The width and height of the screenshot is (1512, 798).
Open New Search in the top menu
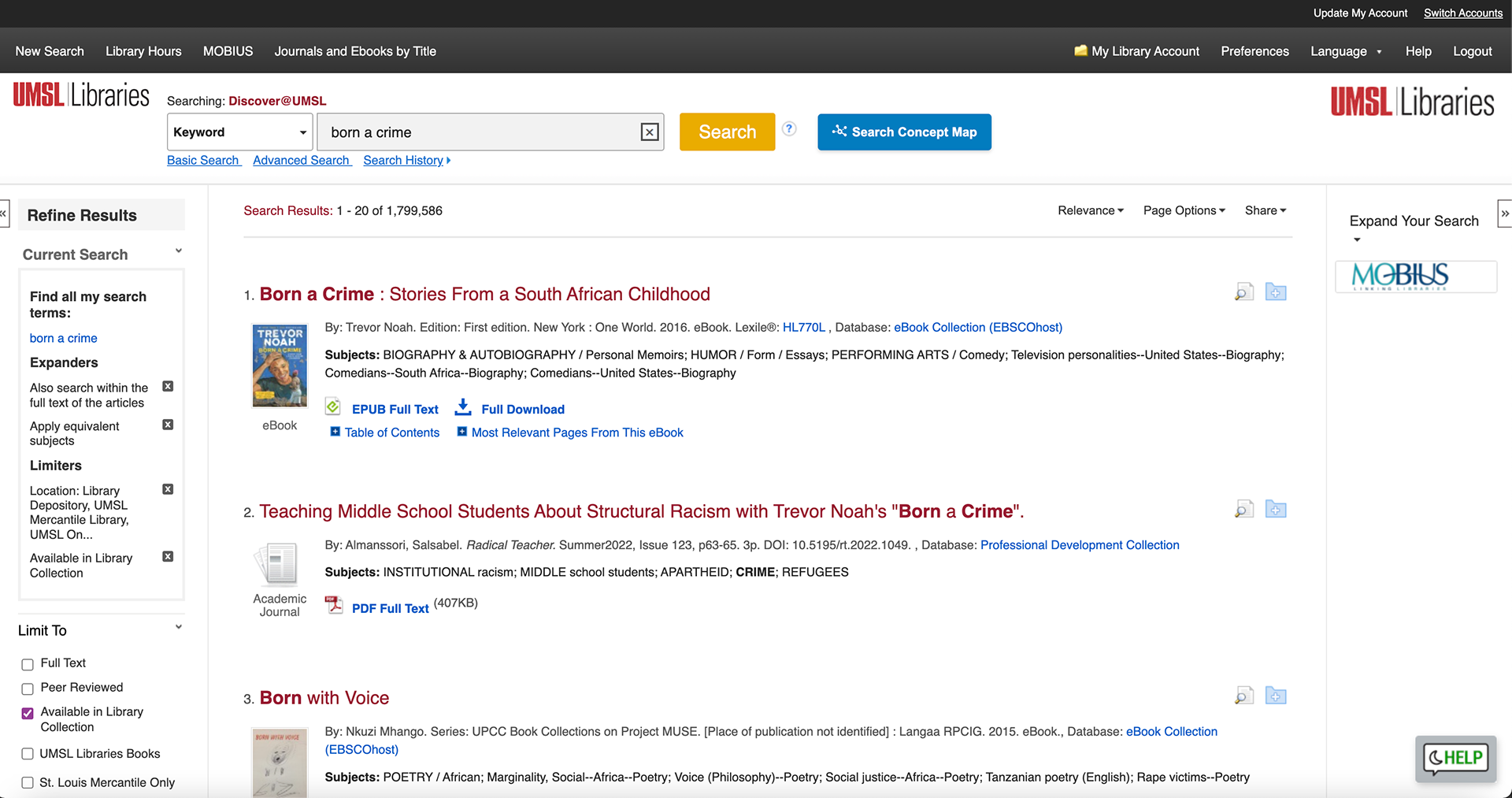coord(50,51)
